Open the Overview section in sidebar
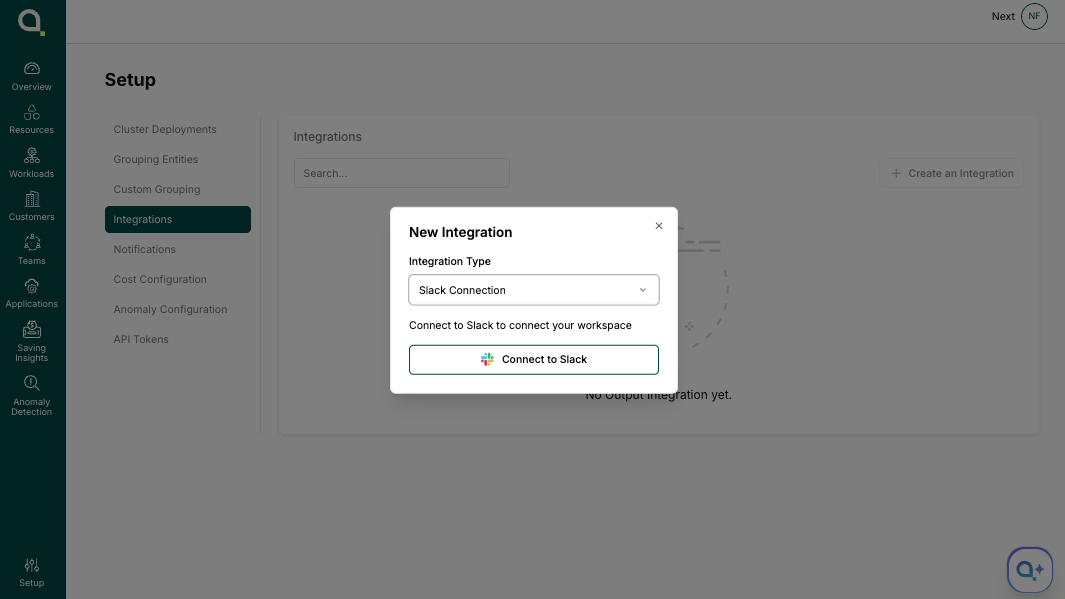Screen dimensions: 1065x599 31,77
